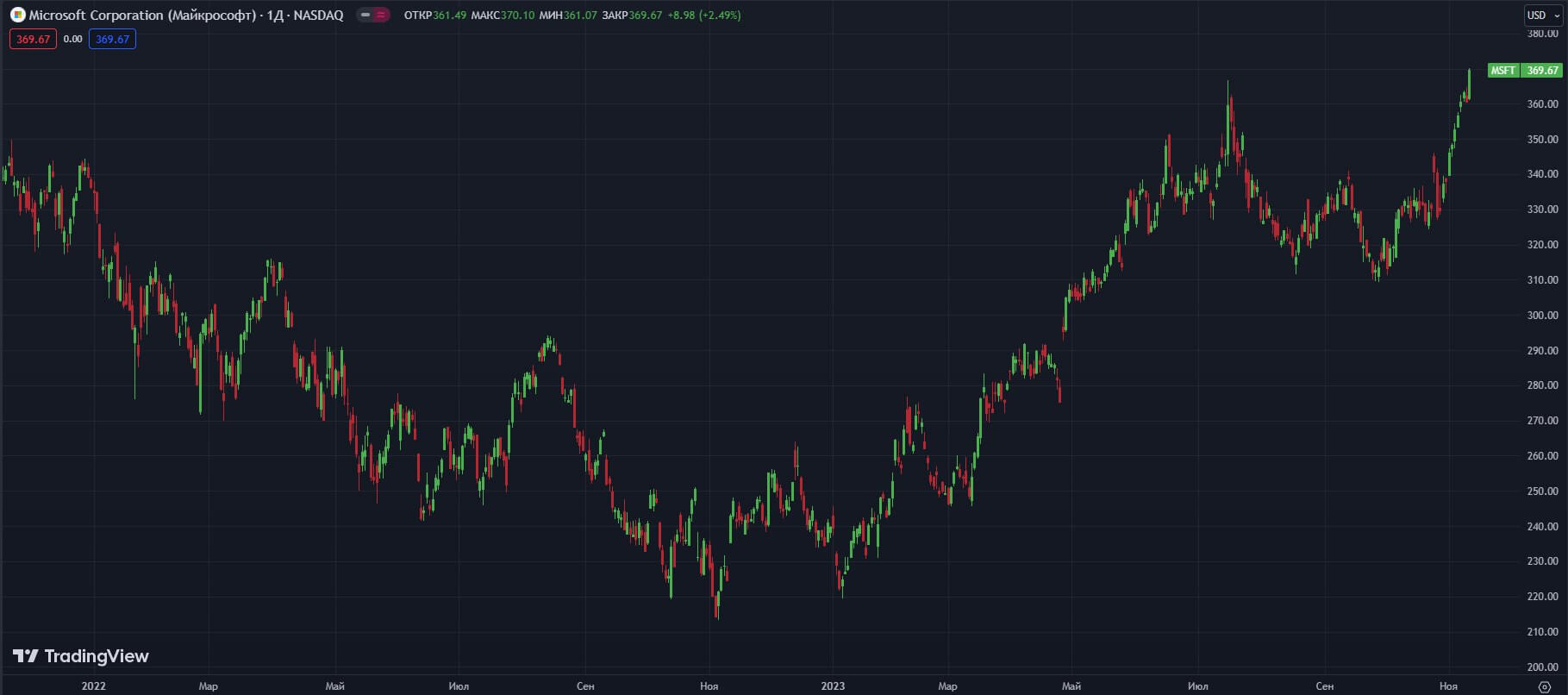The image size is (1568, 695).
Task: Click the МИН 361.07 low value
Action: point(568,15)
